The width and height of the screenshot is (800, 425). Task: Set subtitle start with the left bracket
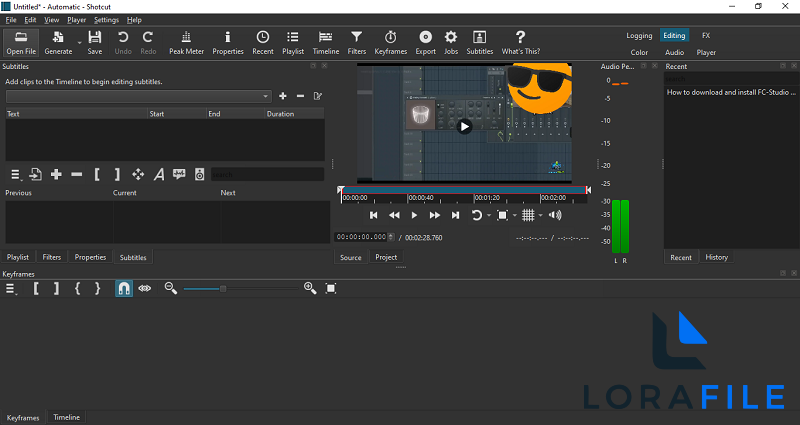tap(97, 174)
